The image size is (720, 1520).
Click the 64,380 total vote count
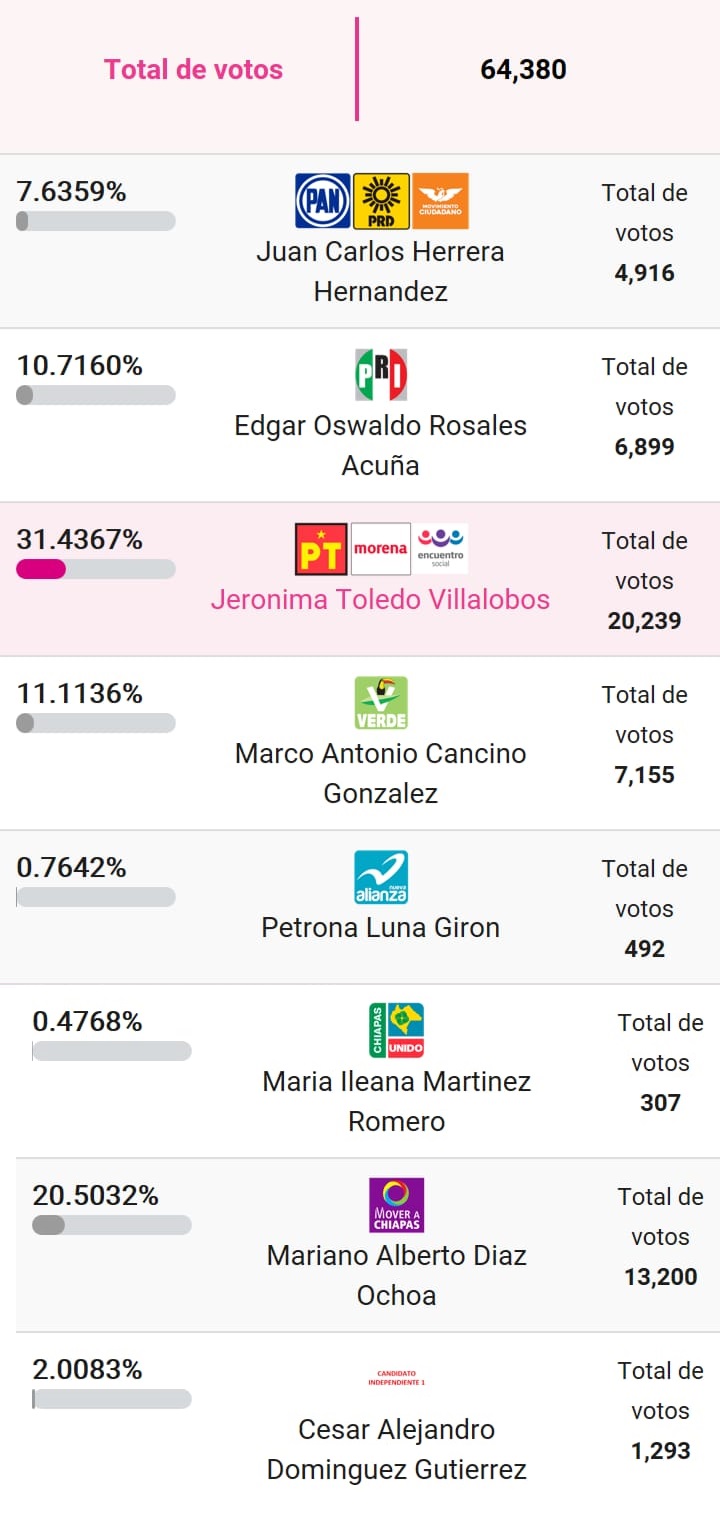click(523, 70)
